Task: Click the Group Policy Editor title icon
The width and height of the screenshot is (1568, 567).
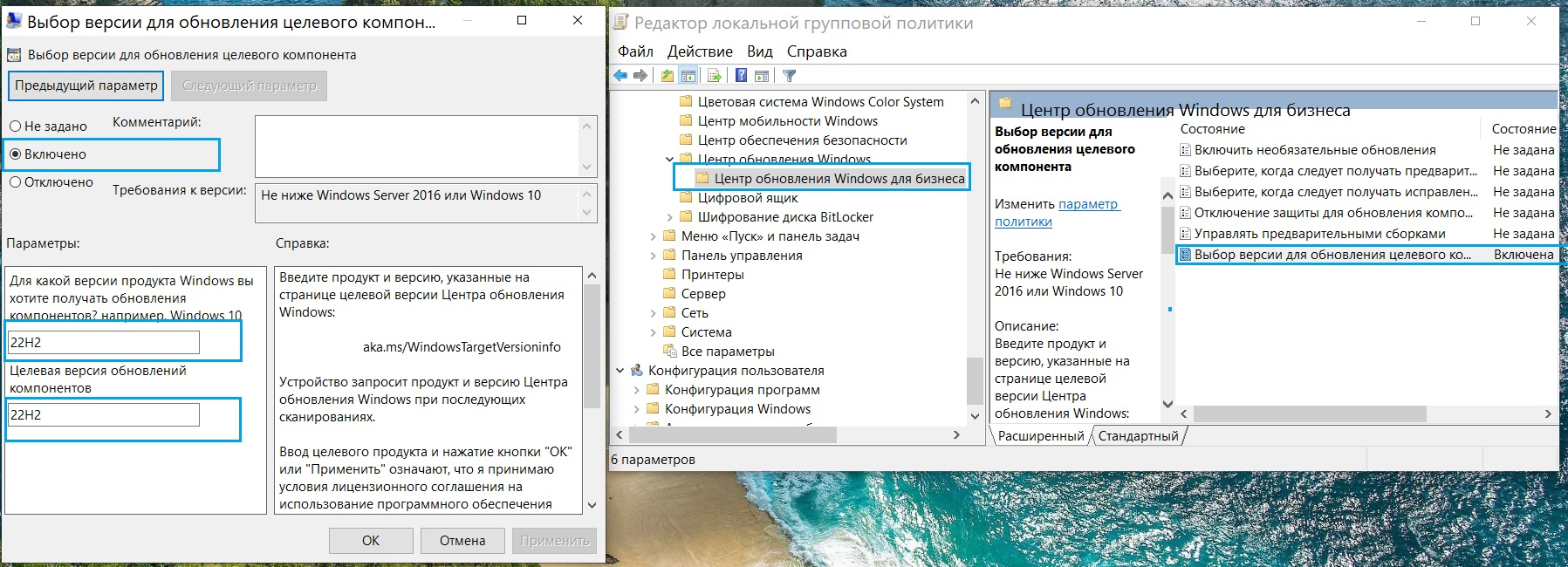Action: coord(620,22)
